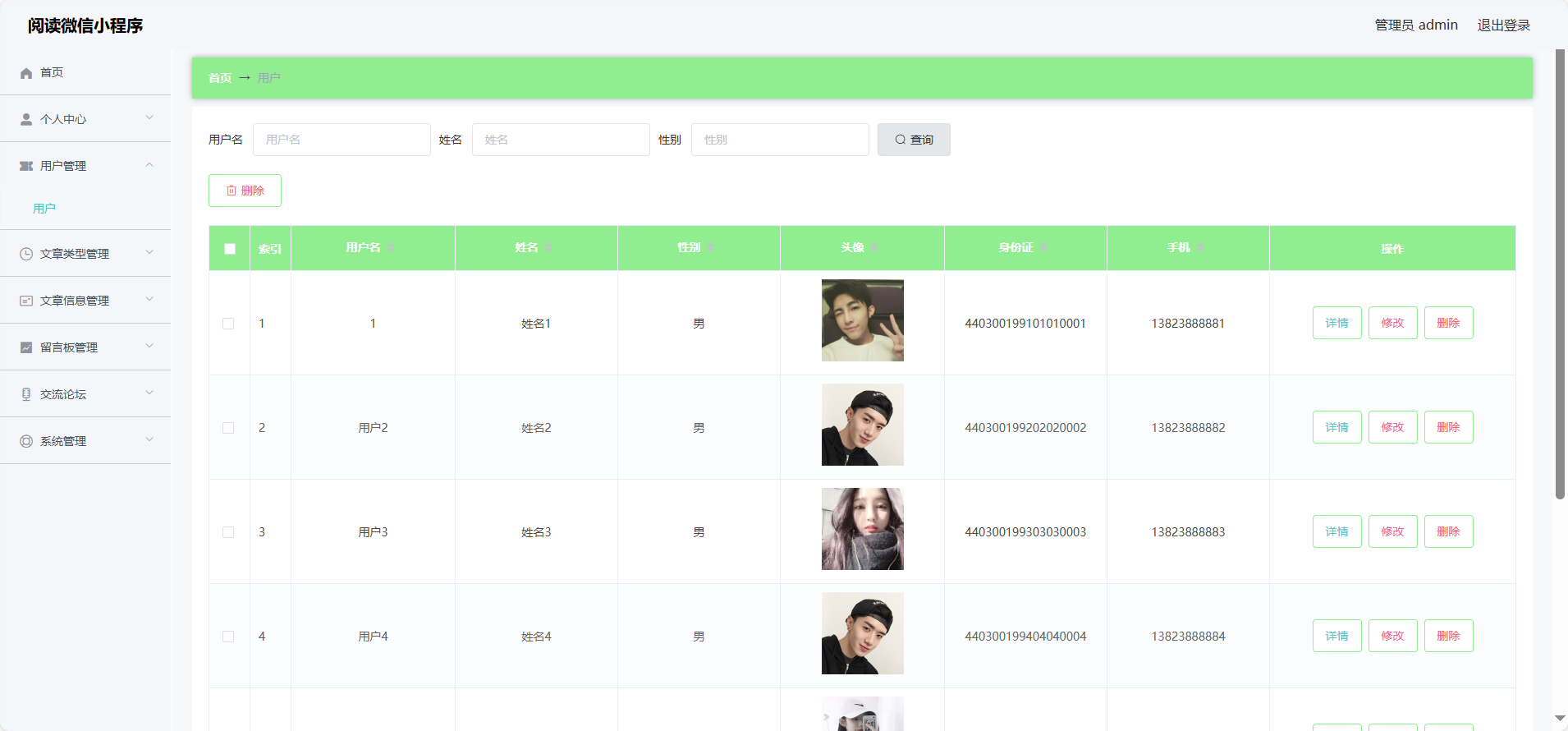
Task: Sort by 性别 column sort arrows
Action: pos(711,248)
